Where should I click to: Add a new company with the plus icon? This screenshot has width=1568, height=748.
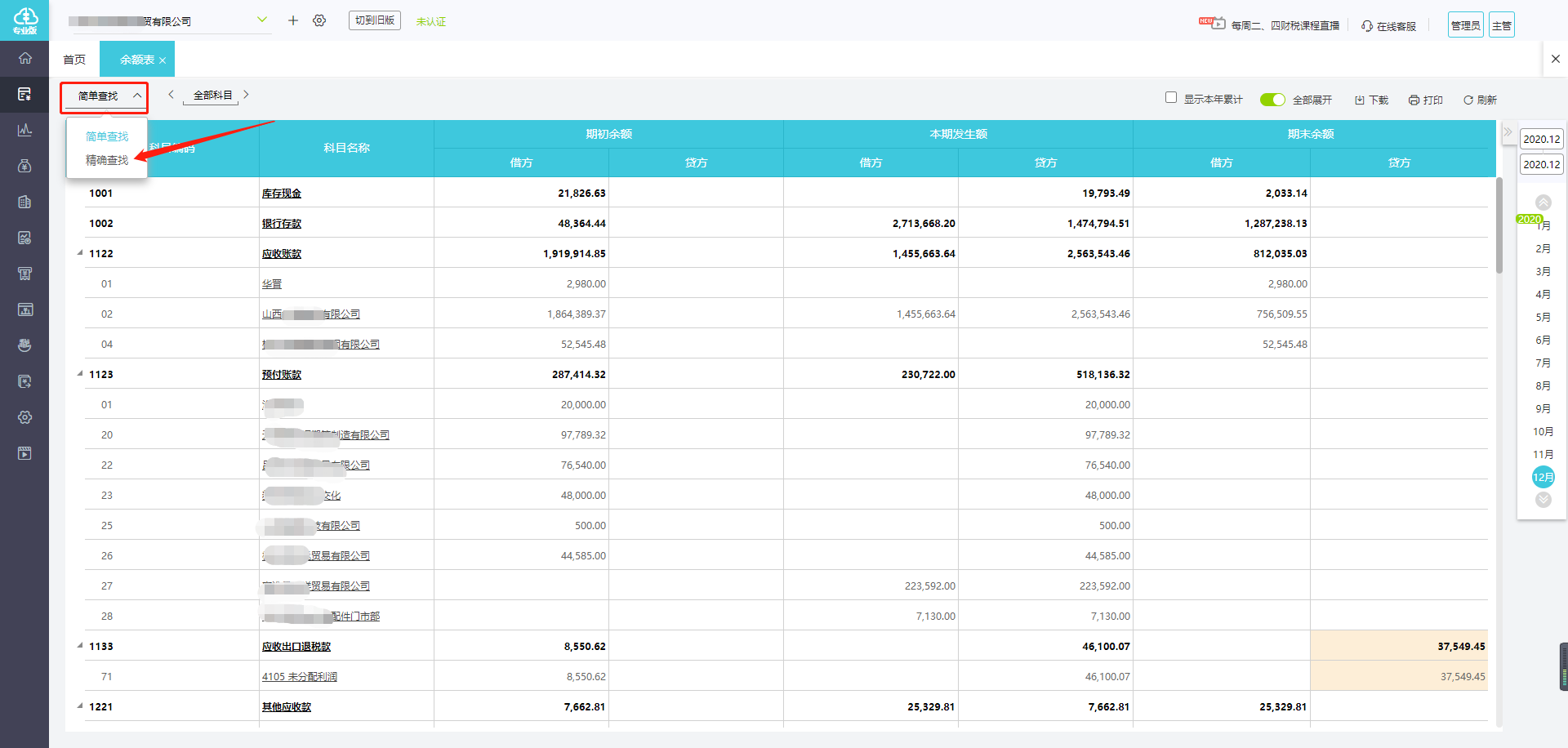coord(293,20)
